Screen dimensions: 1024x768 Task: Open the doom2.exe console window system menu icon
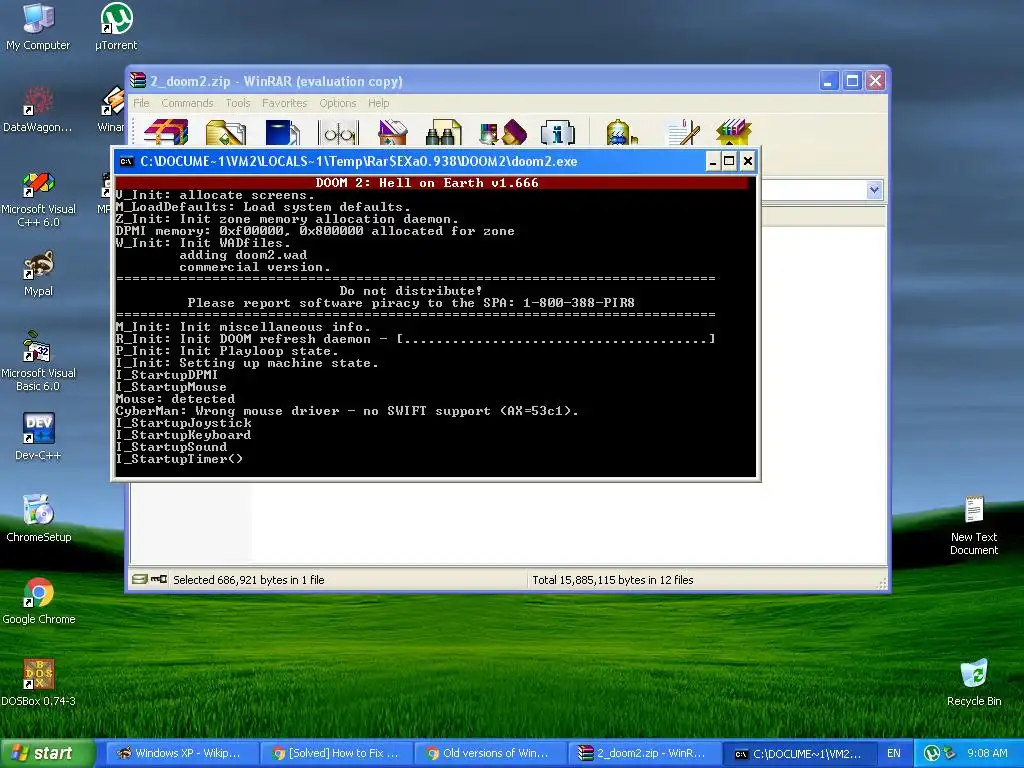(x=127, y=161)
